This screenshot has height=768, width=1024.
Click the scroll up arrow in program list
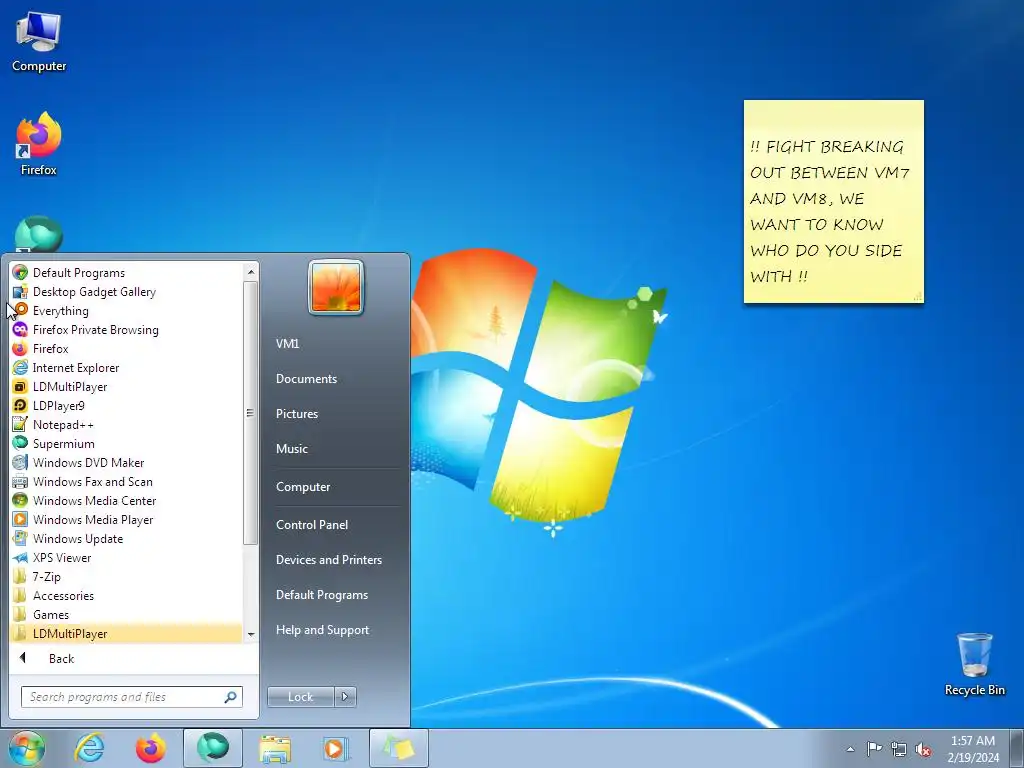point(251,272)
